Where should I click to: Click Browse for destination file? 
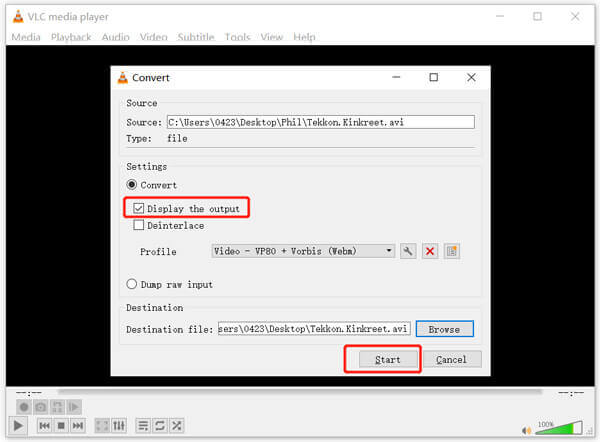pyautogui.click(x=445, y=329)
